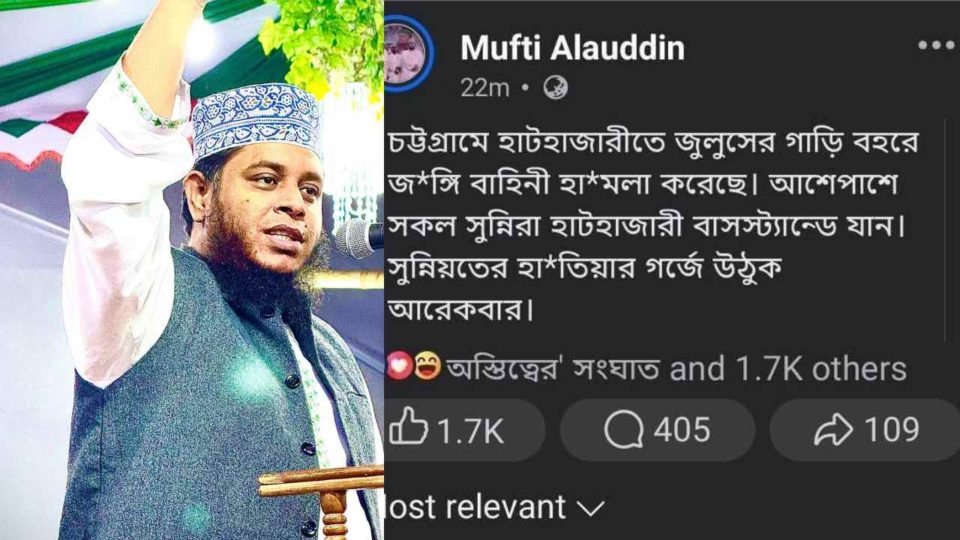
Task: Tap the 109 shares button
Action: pos(864,430)
